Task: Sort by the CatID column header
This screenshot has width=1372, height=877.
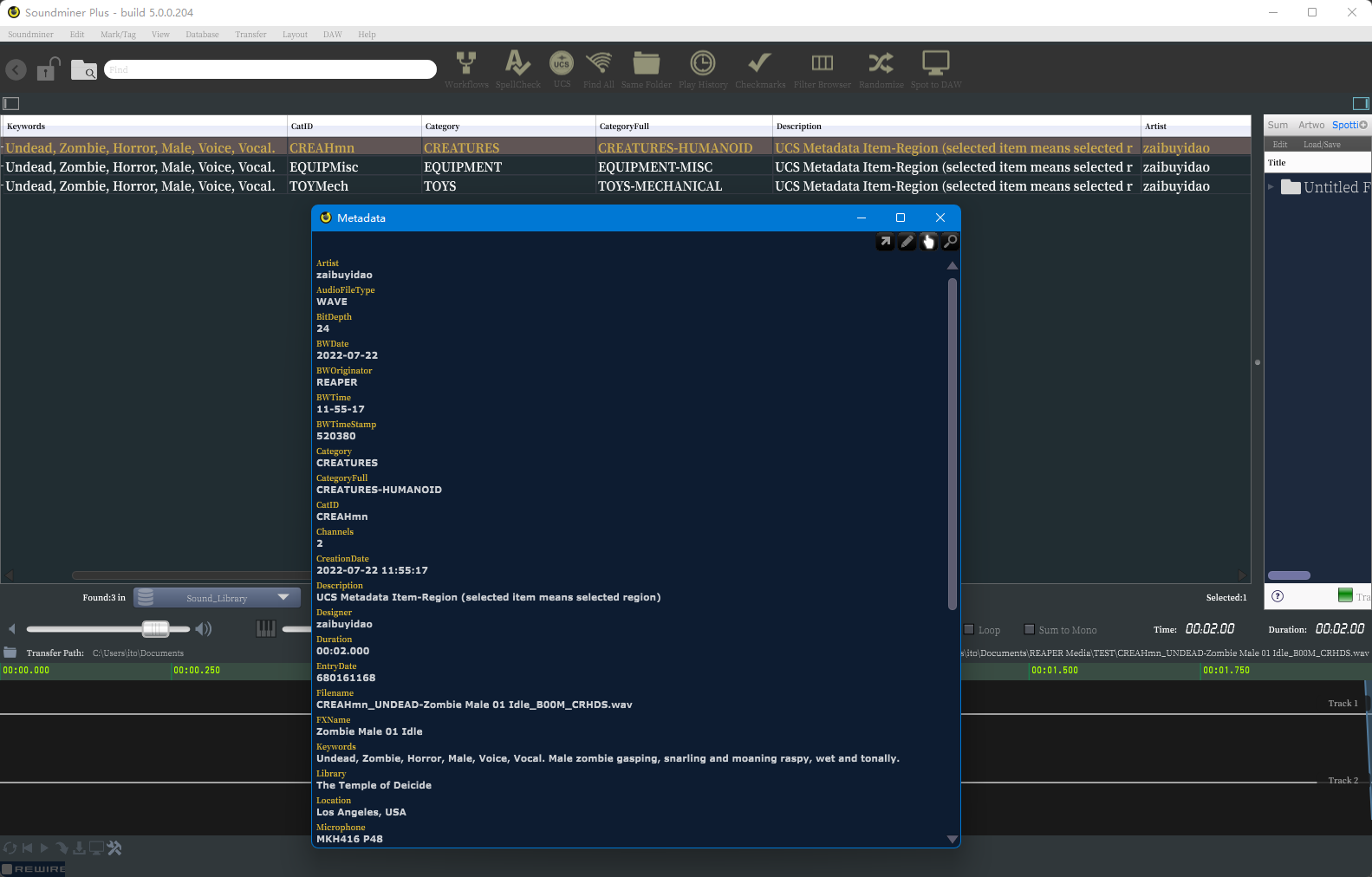Action: pyautogui.click(x=354, y=126)
